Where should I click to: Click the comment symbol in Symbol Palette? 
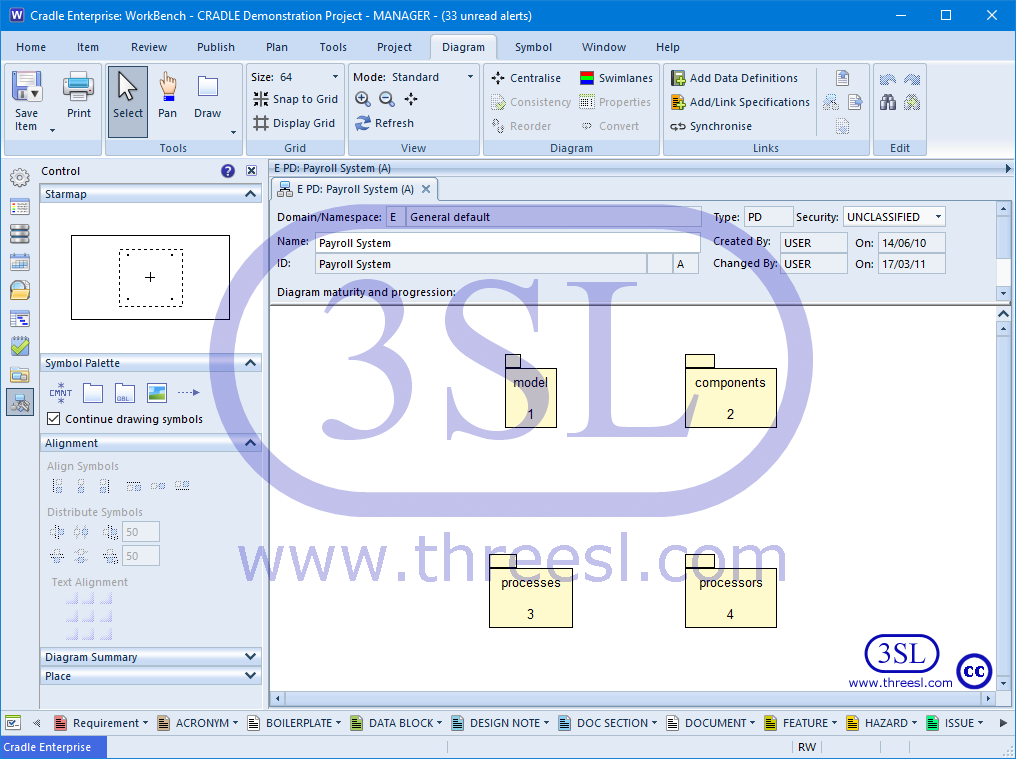coord(61,392)
